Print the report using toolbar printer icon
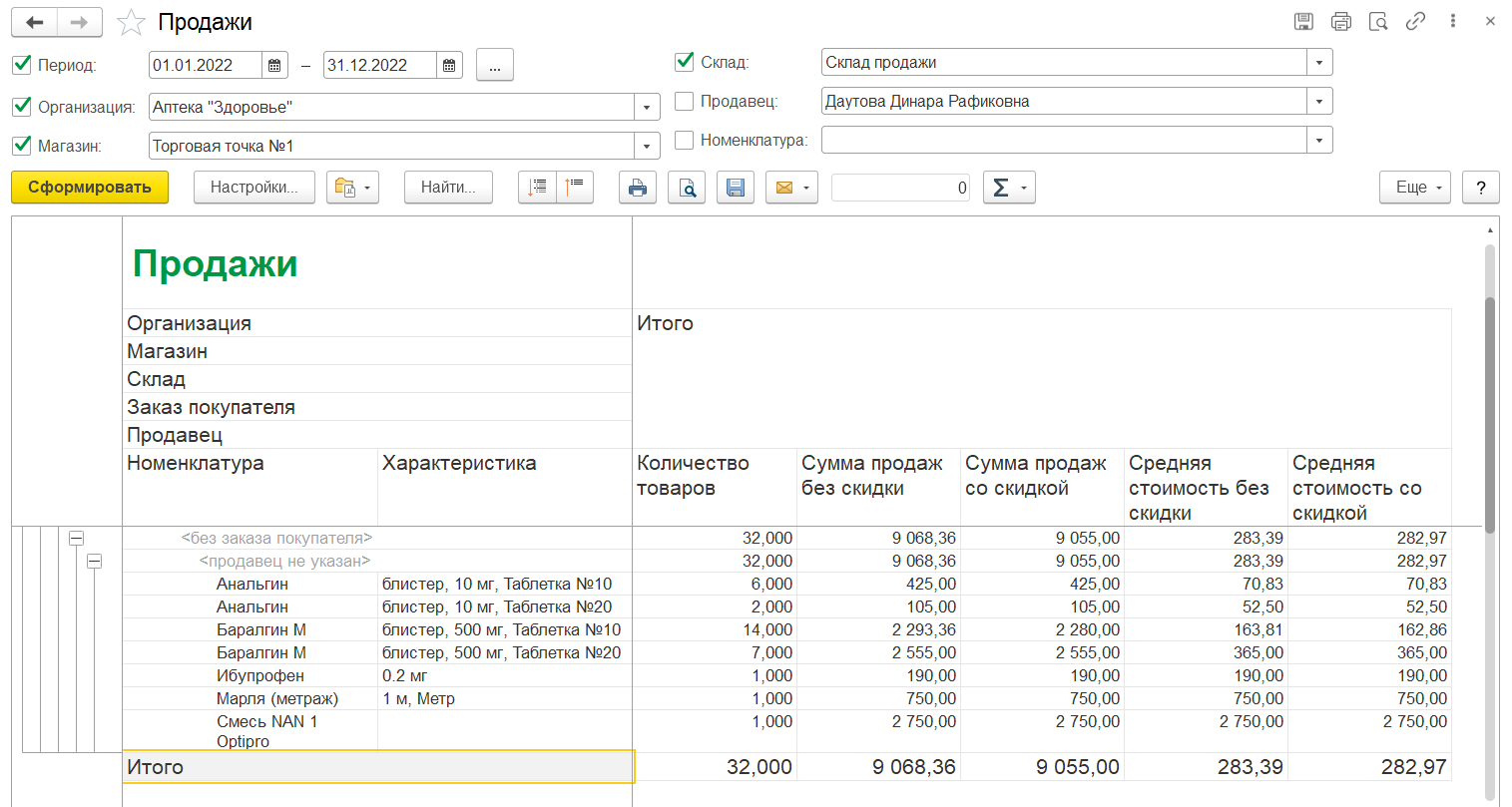1512x807 pixels. coord(638,188)
